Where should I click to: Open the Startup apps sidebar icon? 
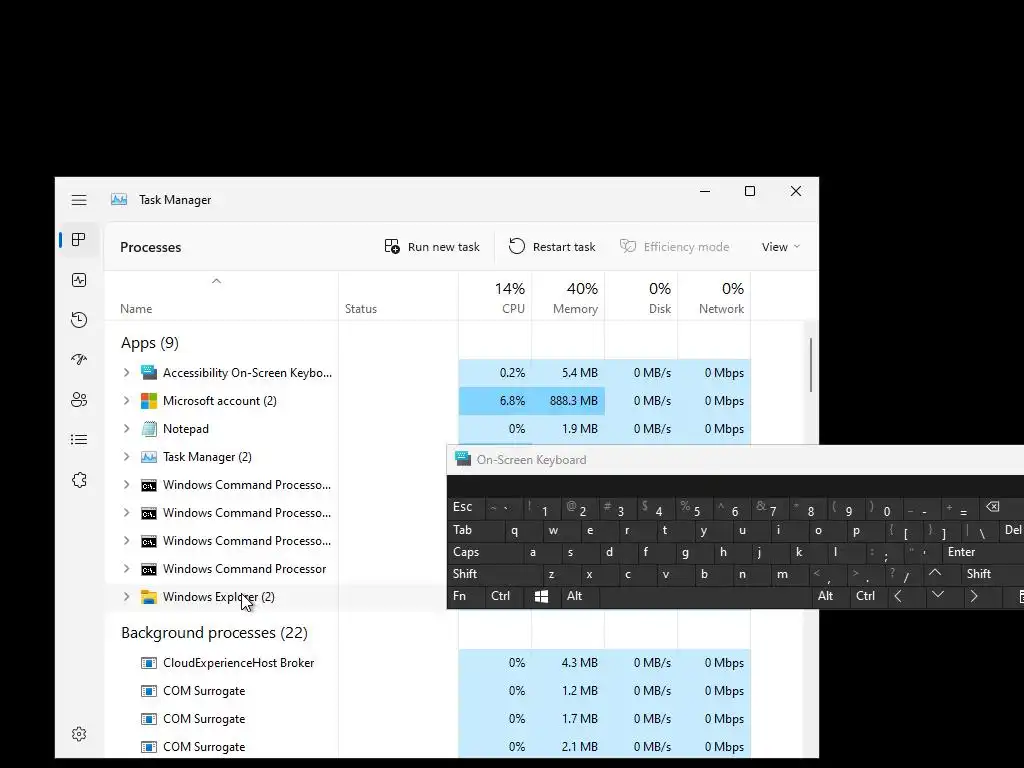point(79,360)
